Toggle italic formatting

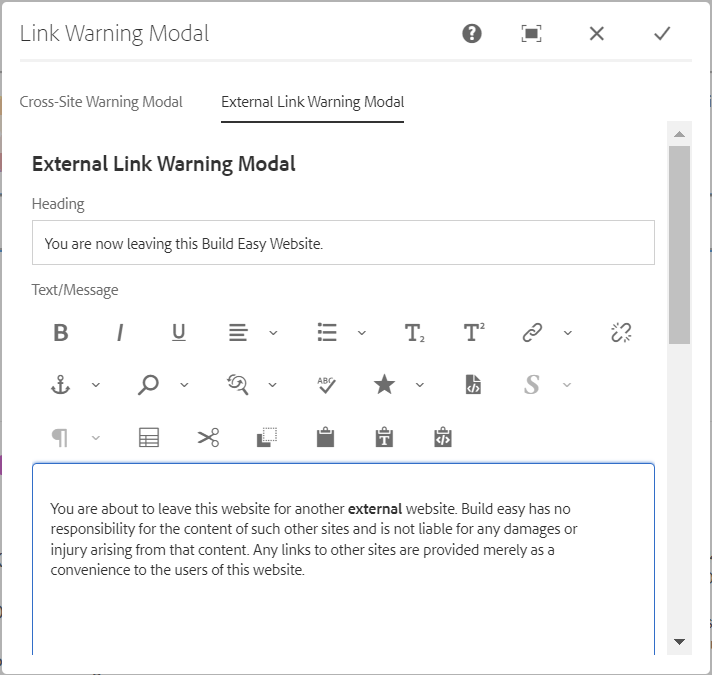coord(120,333)
